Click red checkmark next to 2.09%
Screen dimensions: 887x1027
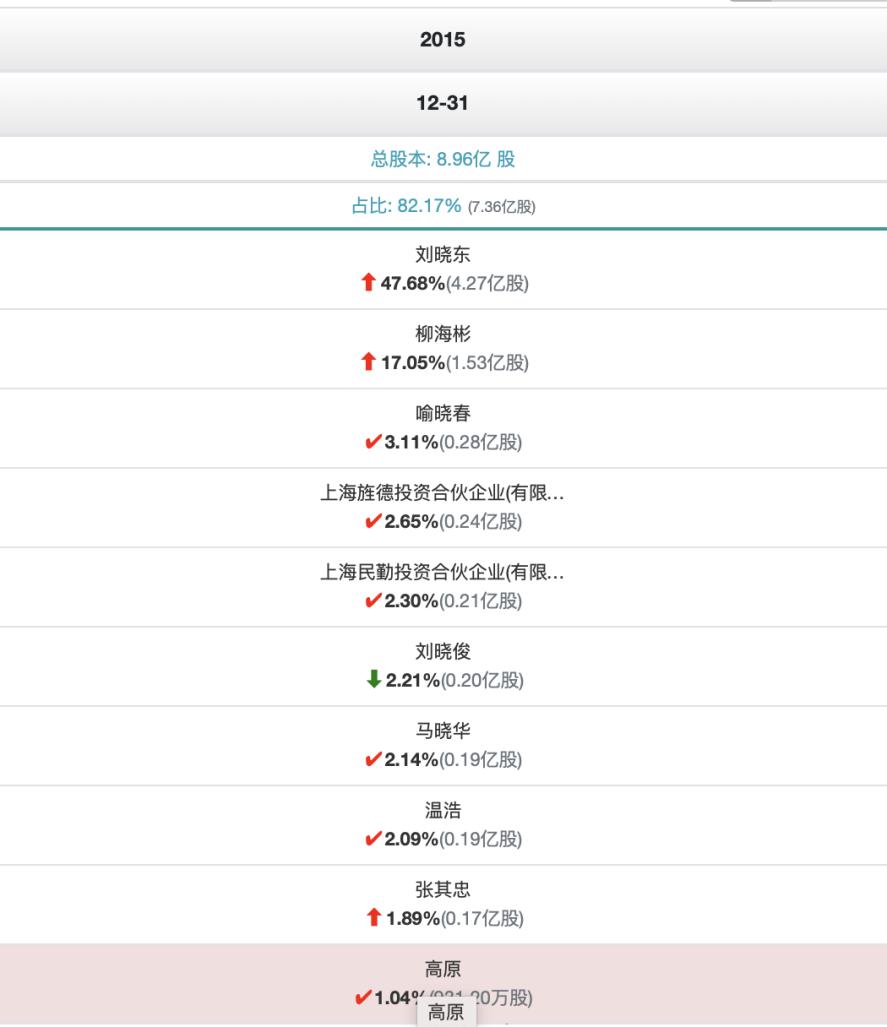point(374,838)
